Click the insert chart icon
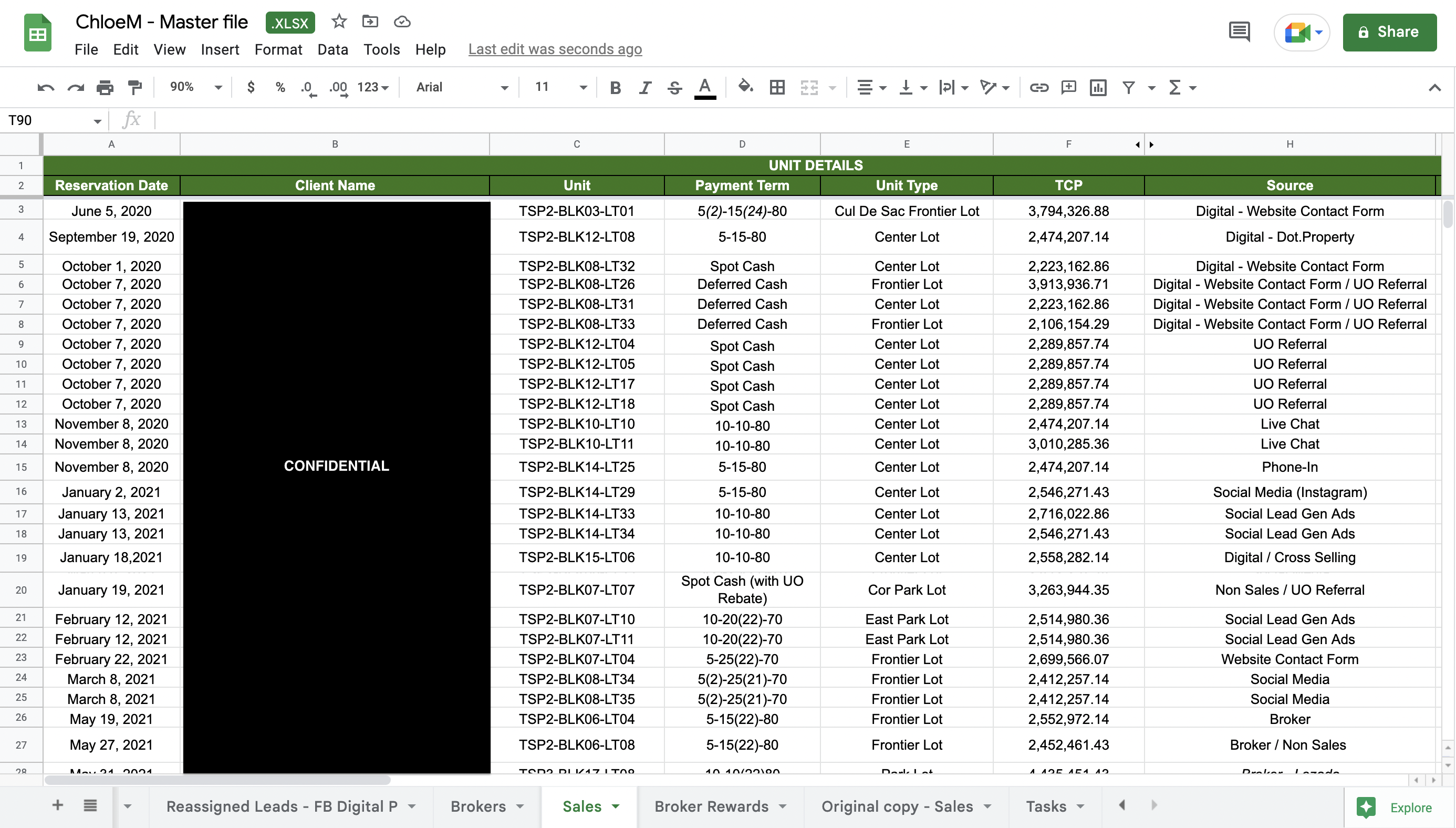The image size is (1456, 828). pyautogui.click(x=1098, y=87)
